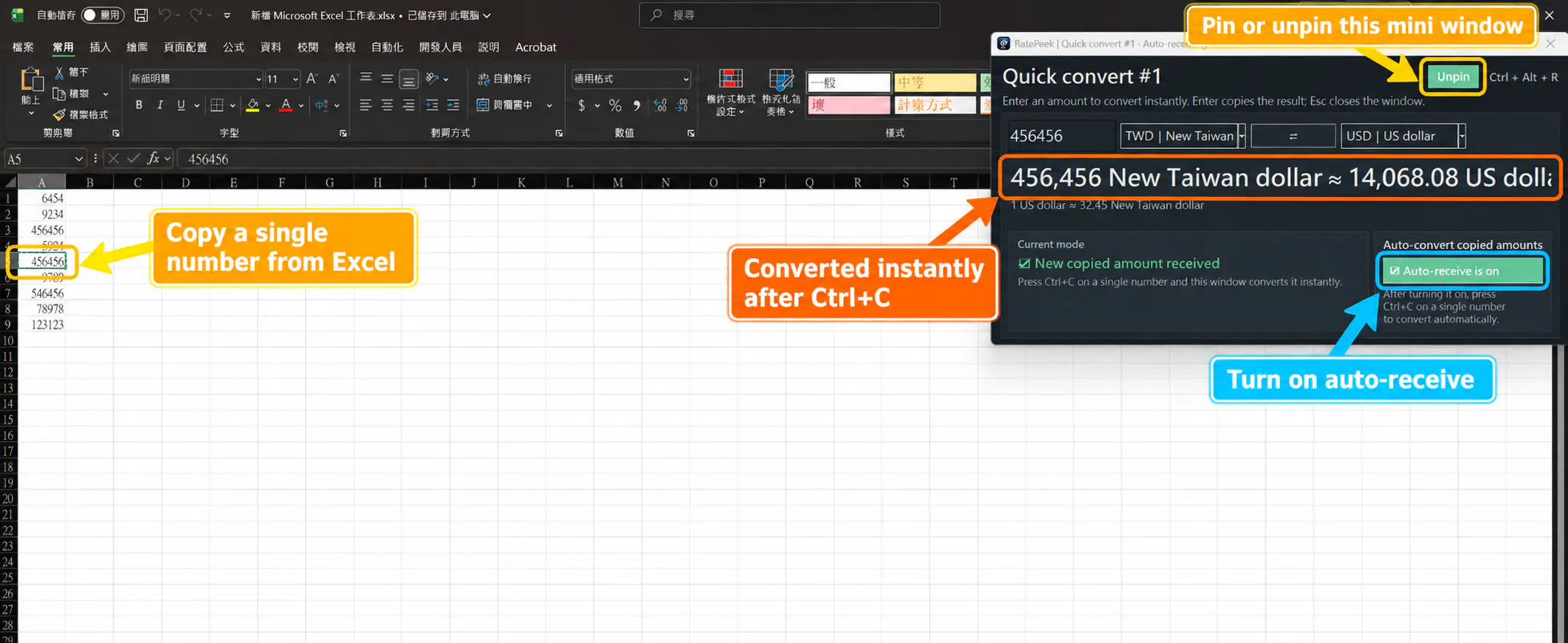Increase decimal places icon
Image resolution: width=1568 pixels, height=643 pixels.
tap(660, 105)
